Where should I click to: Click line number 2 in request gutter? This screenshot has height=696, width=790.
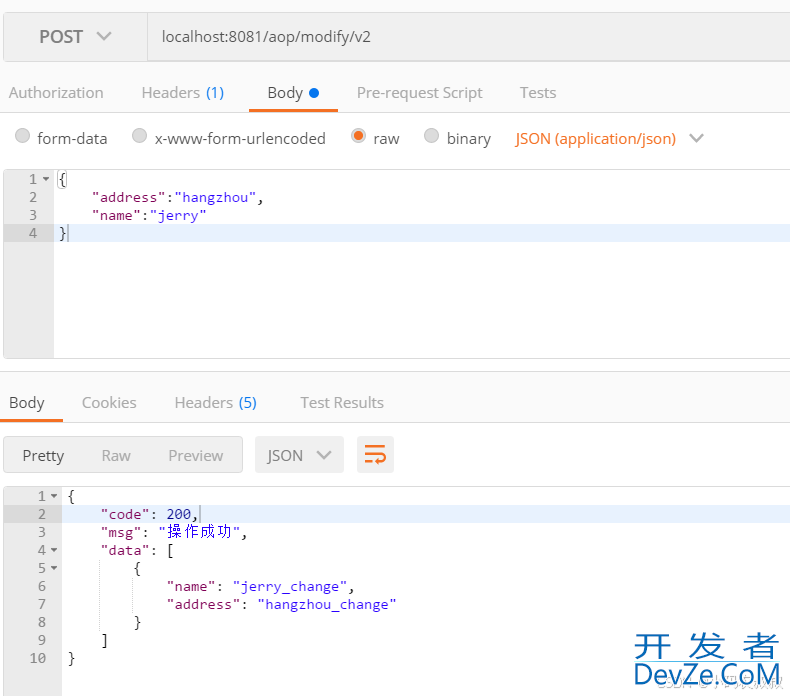pos(33,197)
